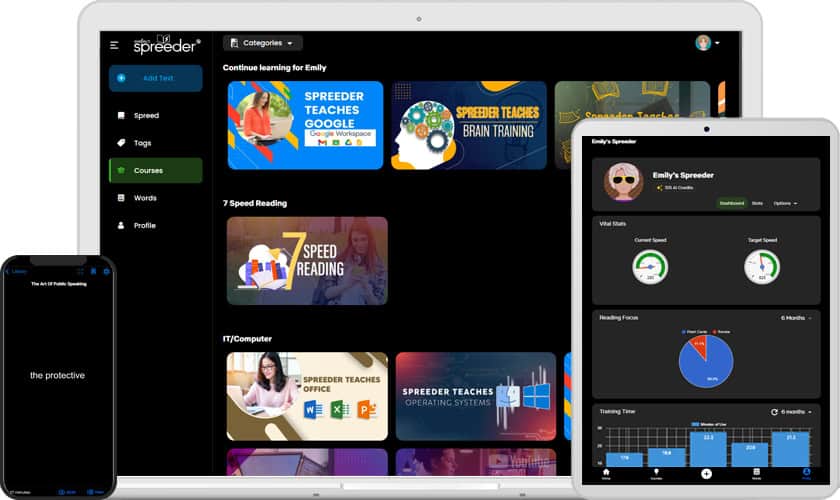Open the 7 Speed Reading course
840x500 pixels.
[x=307, y=261]
